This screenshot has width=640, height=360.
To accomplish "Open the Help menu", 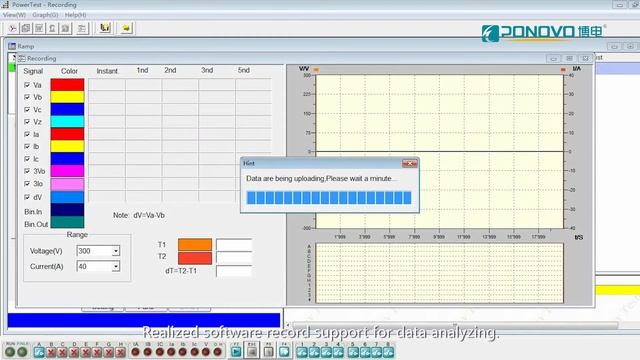I will click(76, 15).
